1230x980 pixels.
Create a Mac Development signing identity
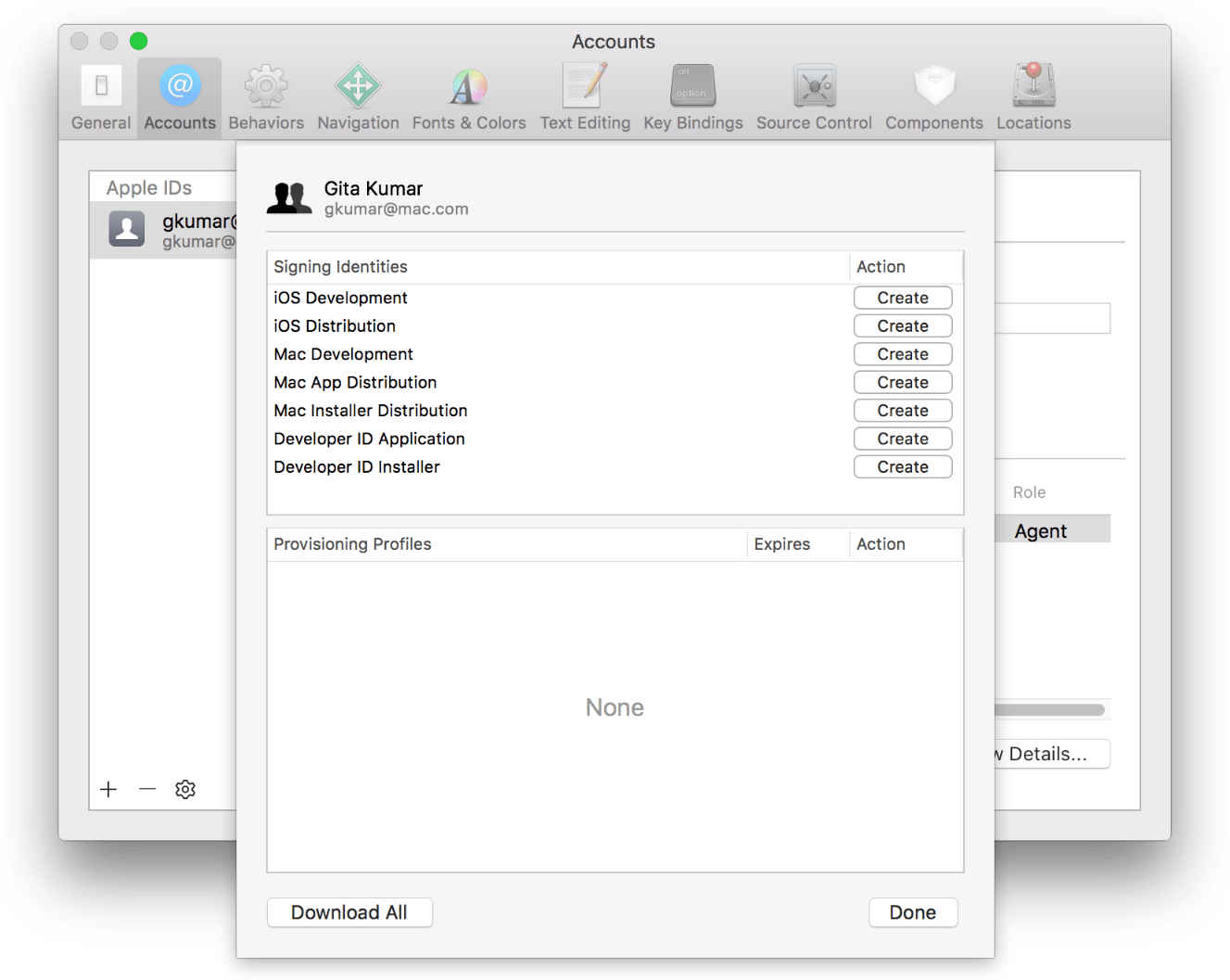click(902, 353)
